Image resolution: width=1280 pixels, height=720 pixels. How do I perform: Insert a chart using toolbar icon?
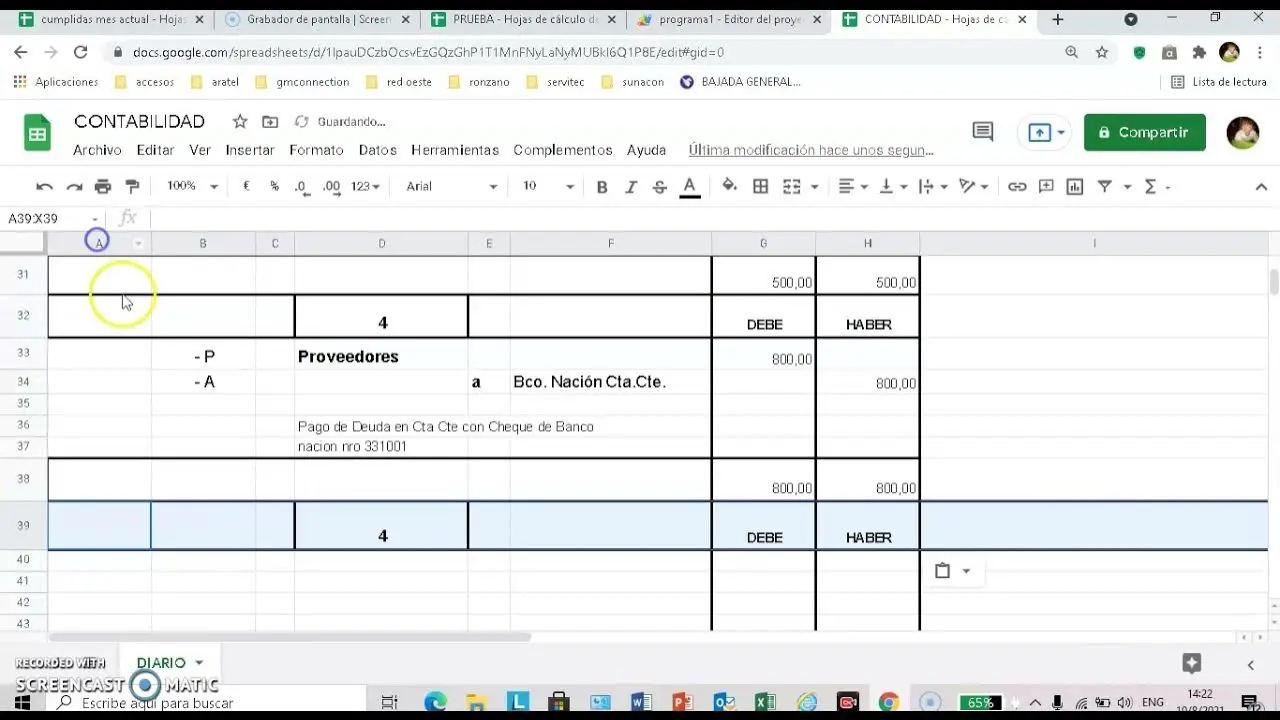pyautogui.click(x=1075, y=187)
